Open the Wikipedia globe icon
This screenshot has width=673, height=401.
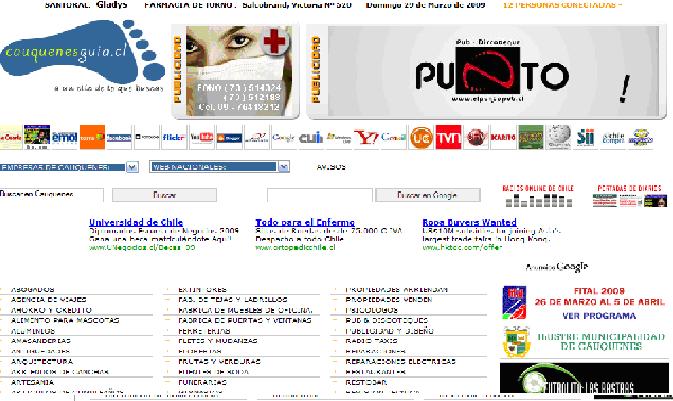[558, 137]
